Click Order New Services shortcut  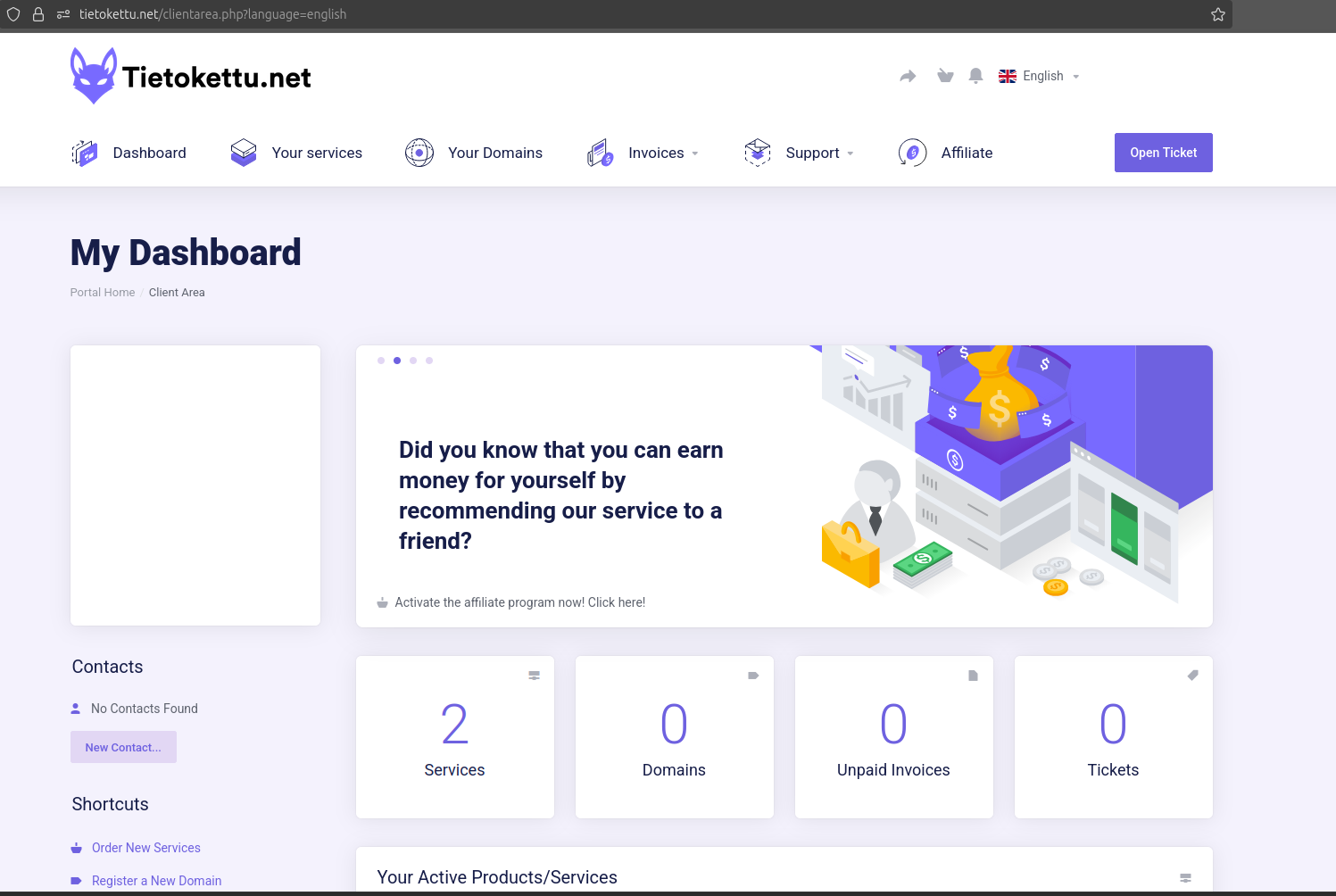click(x=145, y=848)
